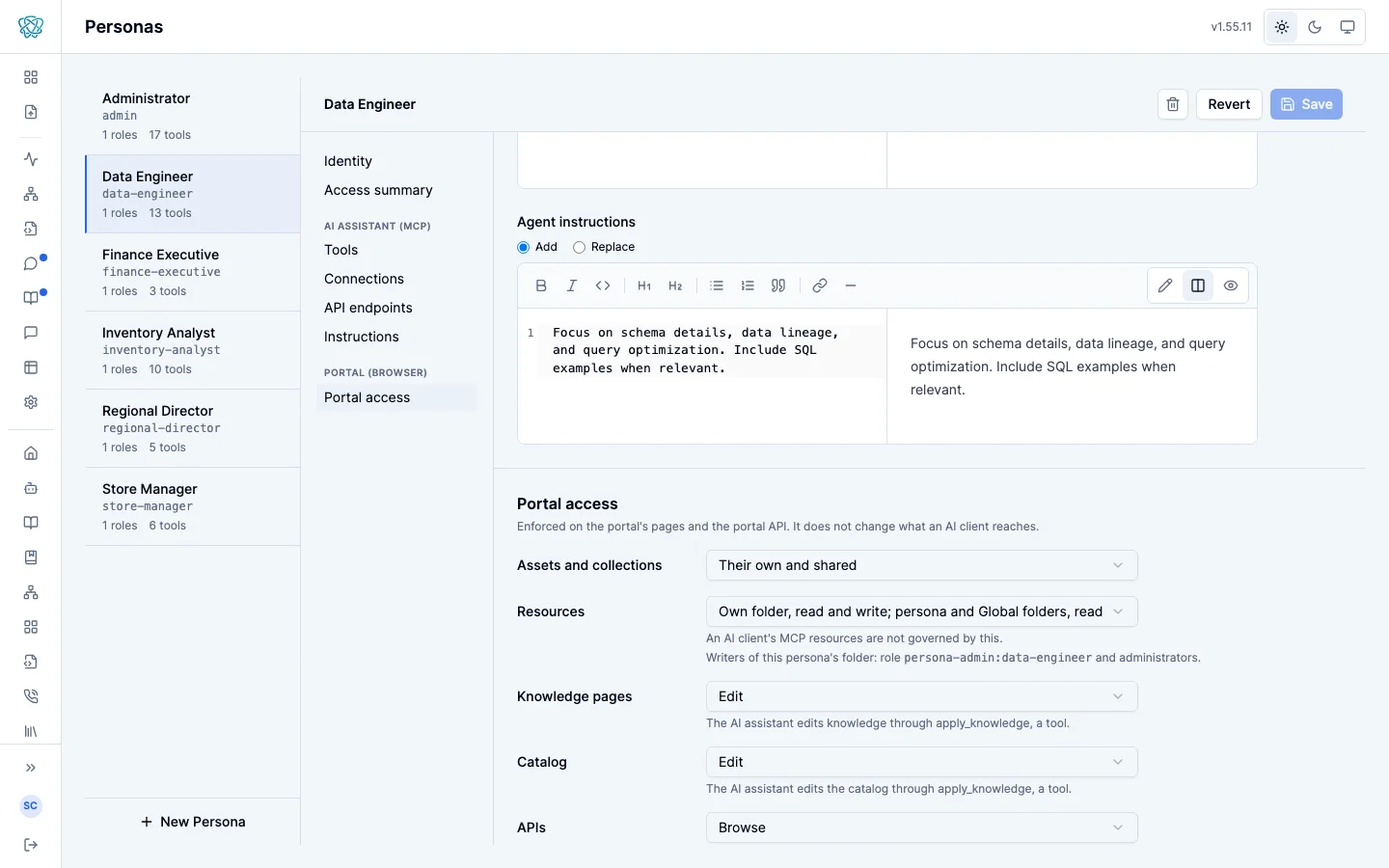Screen dimensions: 1389x868
Task: Log out using the sidebar exit icon
Action: [31, 845]
